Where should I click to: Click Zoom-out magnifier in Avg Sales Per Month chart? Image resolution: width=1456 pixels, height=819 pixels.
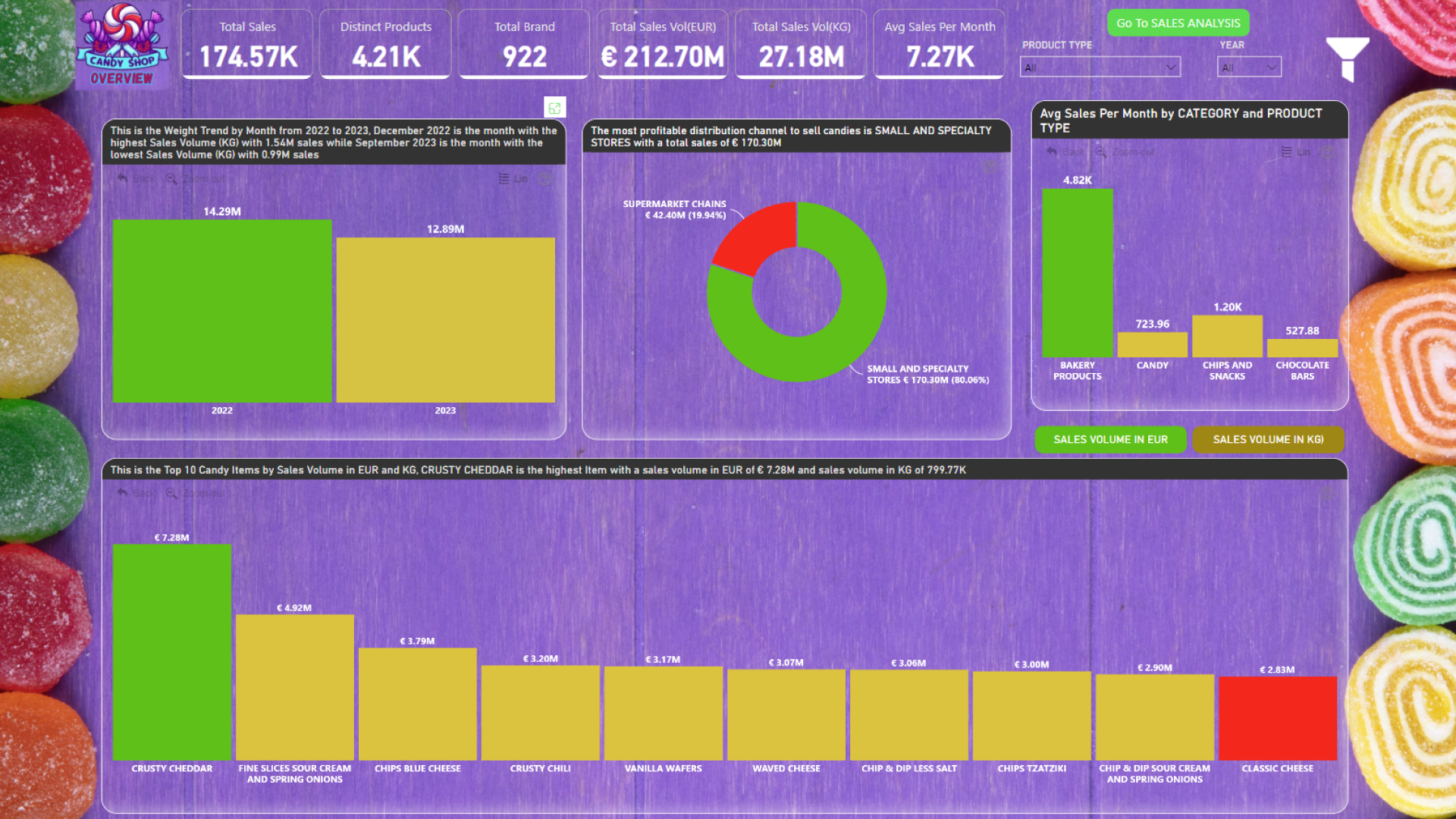1100,152
